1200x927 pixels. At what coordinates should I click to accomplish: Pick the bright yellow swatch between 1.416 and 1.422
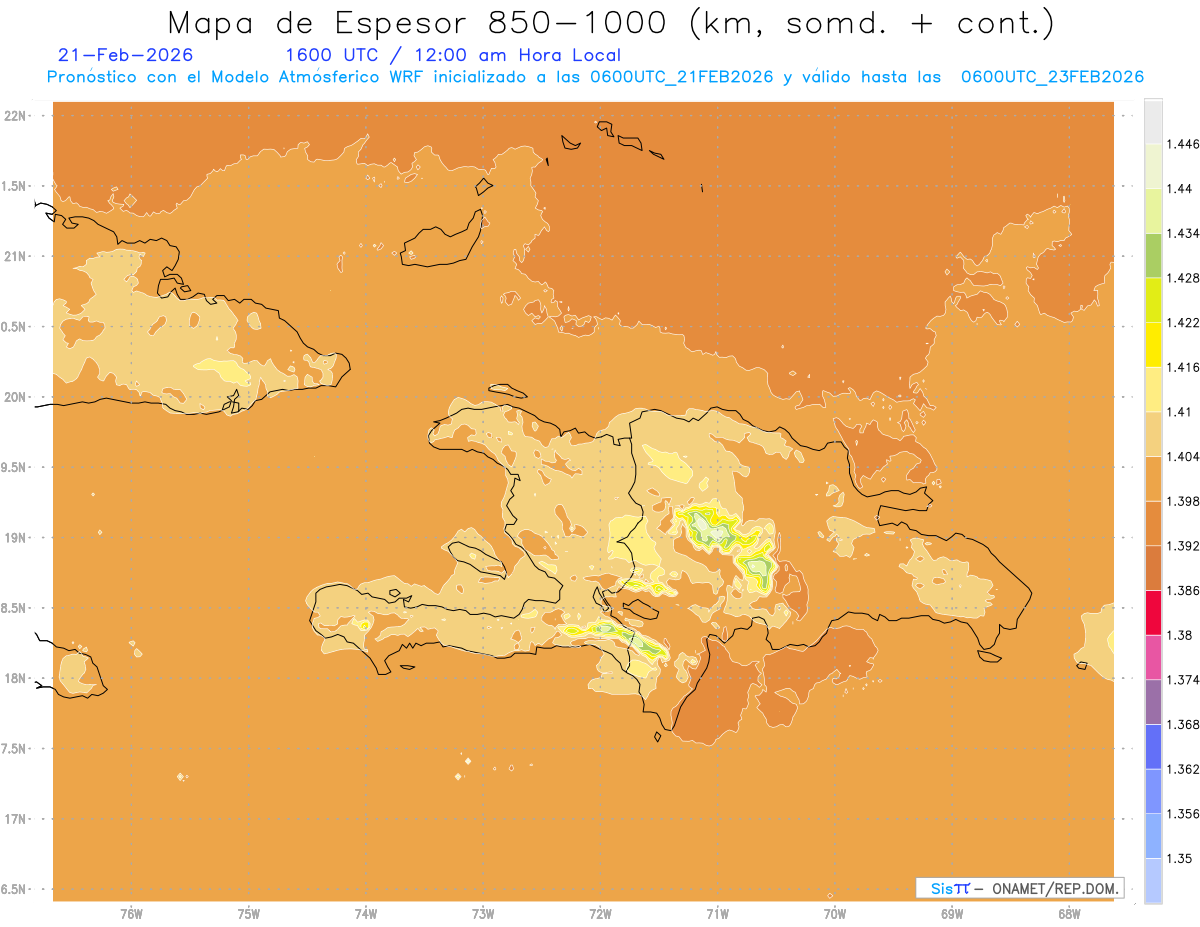point(1153,345)
